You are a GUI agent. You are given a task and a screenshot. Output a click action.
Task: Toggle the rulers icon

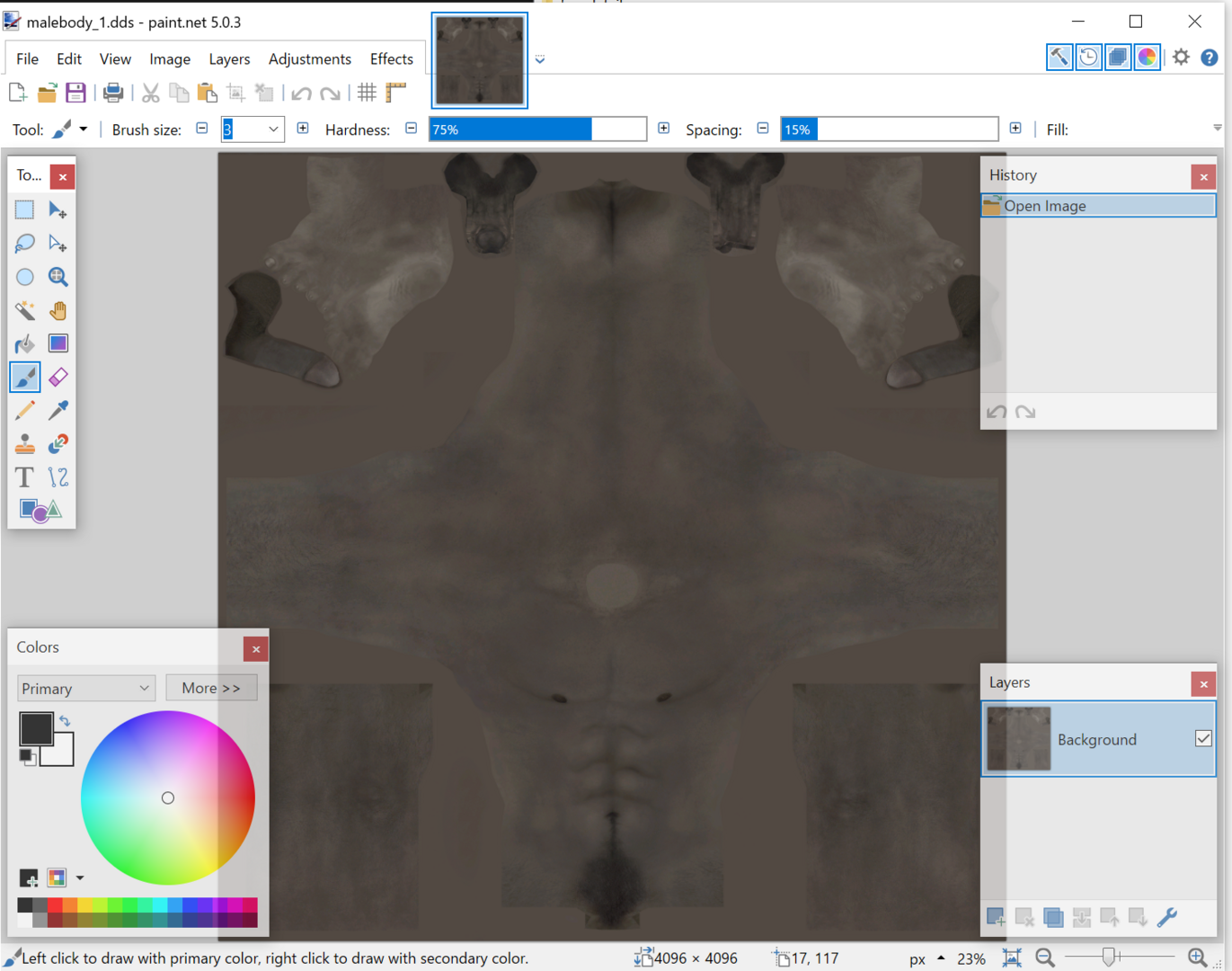395,92
